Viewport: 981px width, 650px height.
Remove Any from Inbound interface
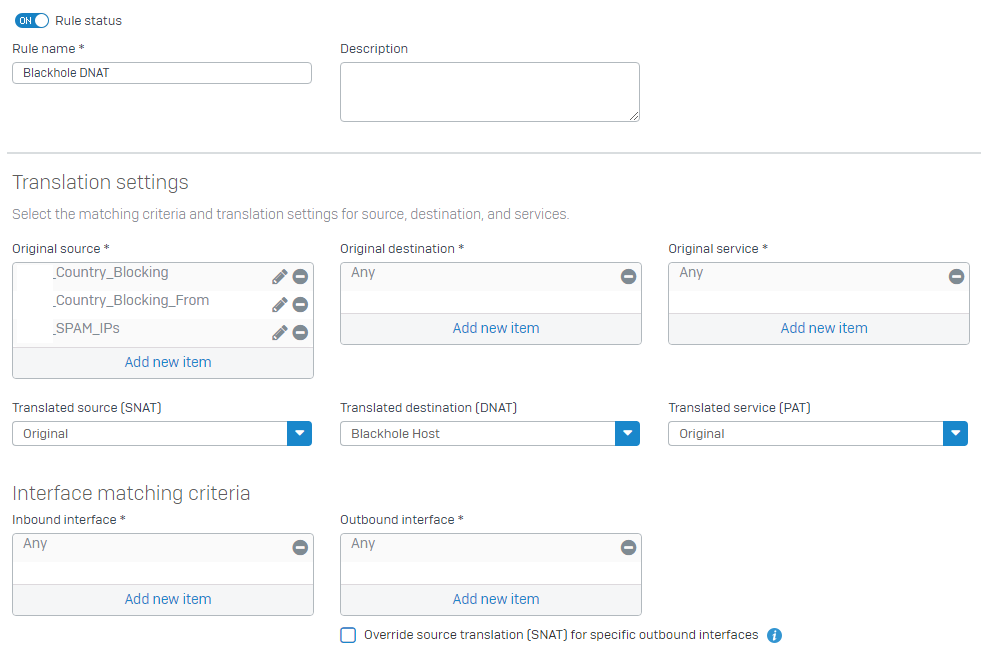click(300, 547)
